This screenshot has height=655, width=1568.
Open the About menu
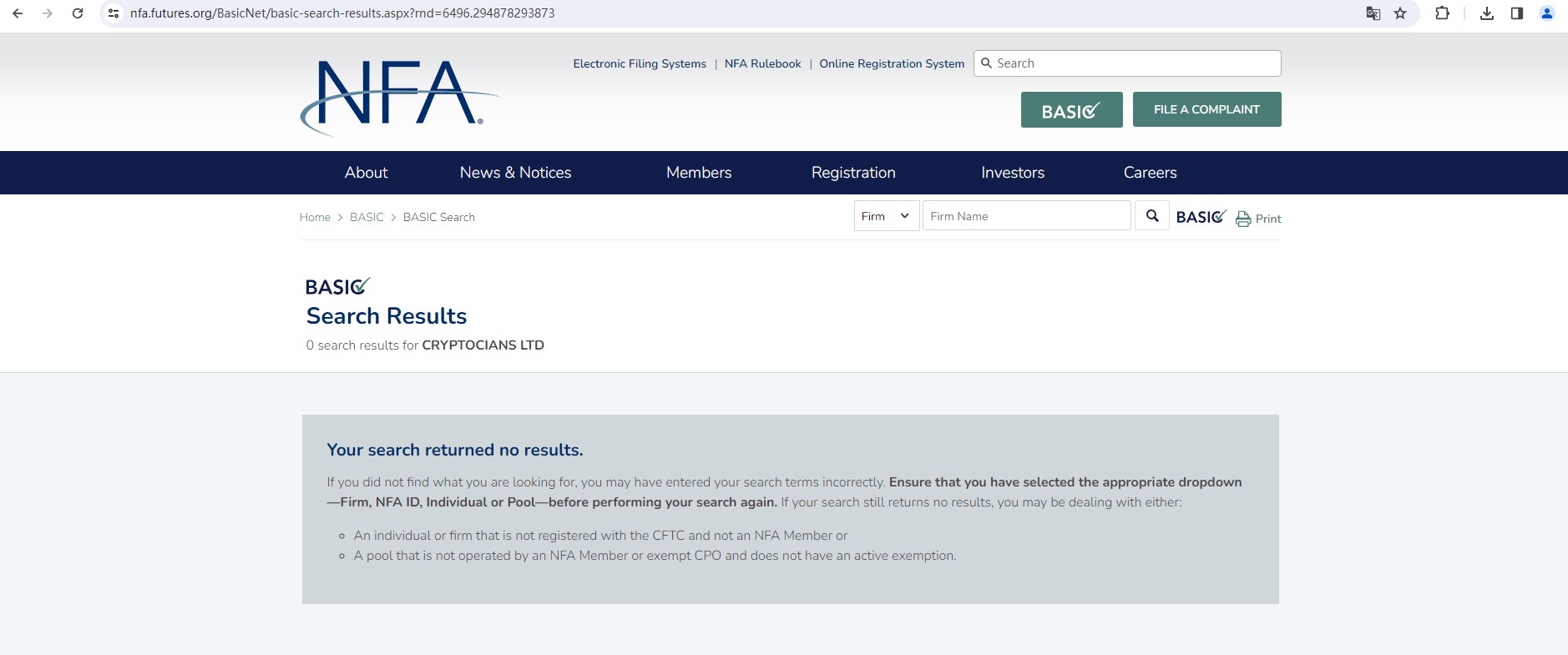pyautogui.click(x=367, y=173)
